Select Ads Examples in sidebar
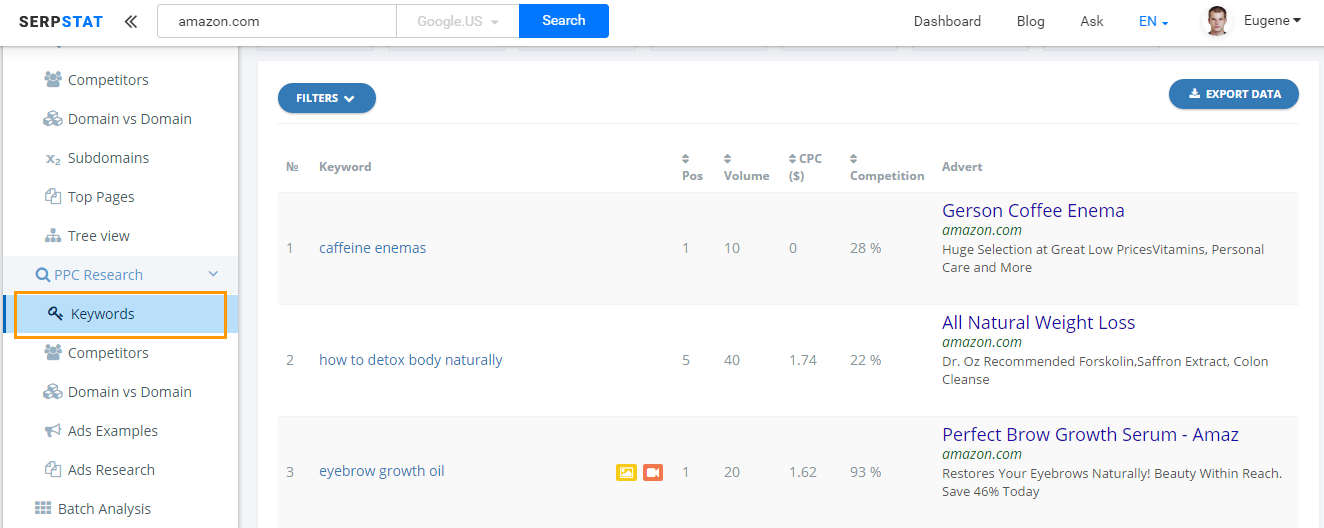 [113, 431]
